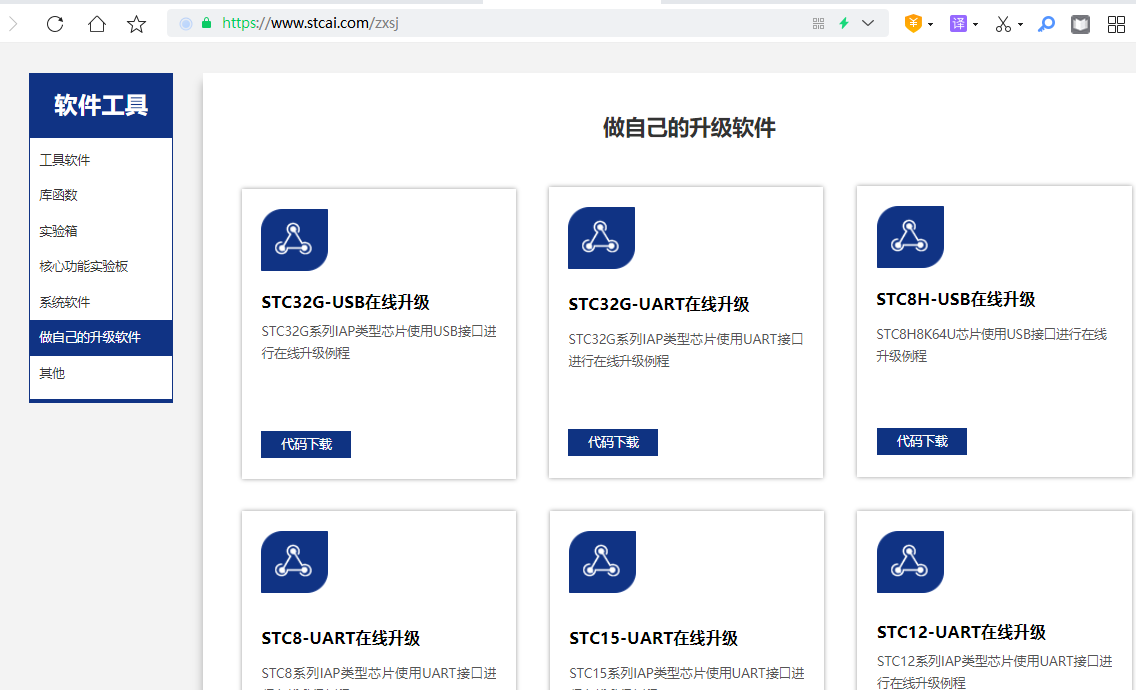Bookmark this page with the star icon
This screenshot has height=690, width=1136.
pos(136,24)
